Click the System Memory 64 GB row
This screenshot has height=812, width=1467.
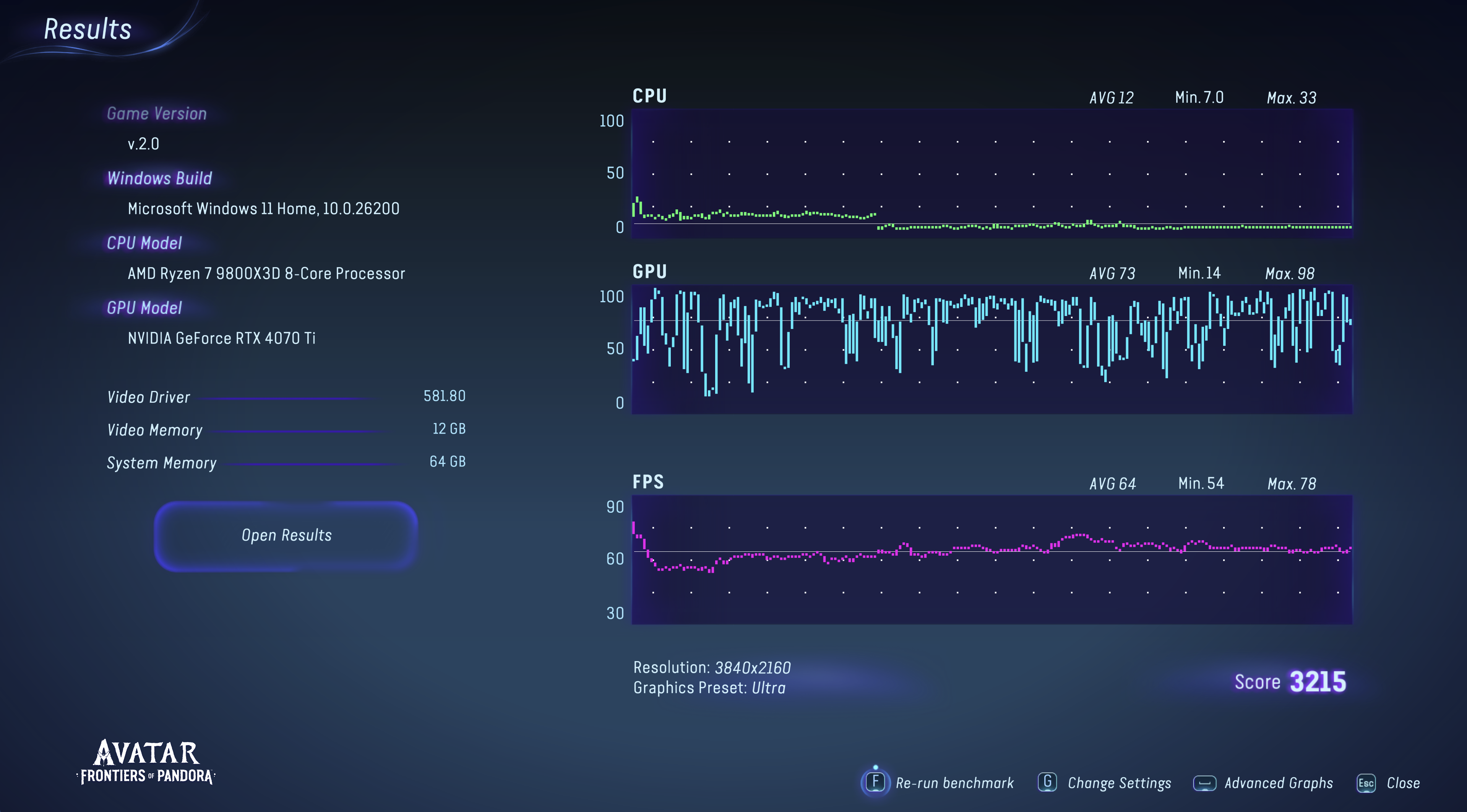pos(286,462)
